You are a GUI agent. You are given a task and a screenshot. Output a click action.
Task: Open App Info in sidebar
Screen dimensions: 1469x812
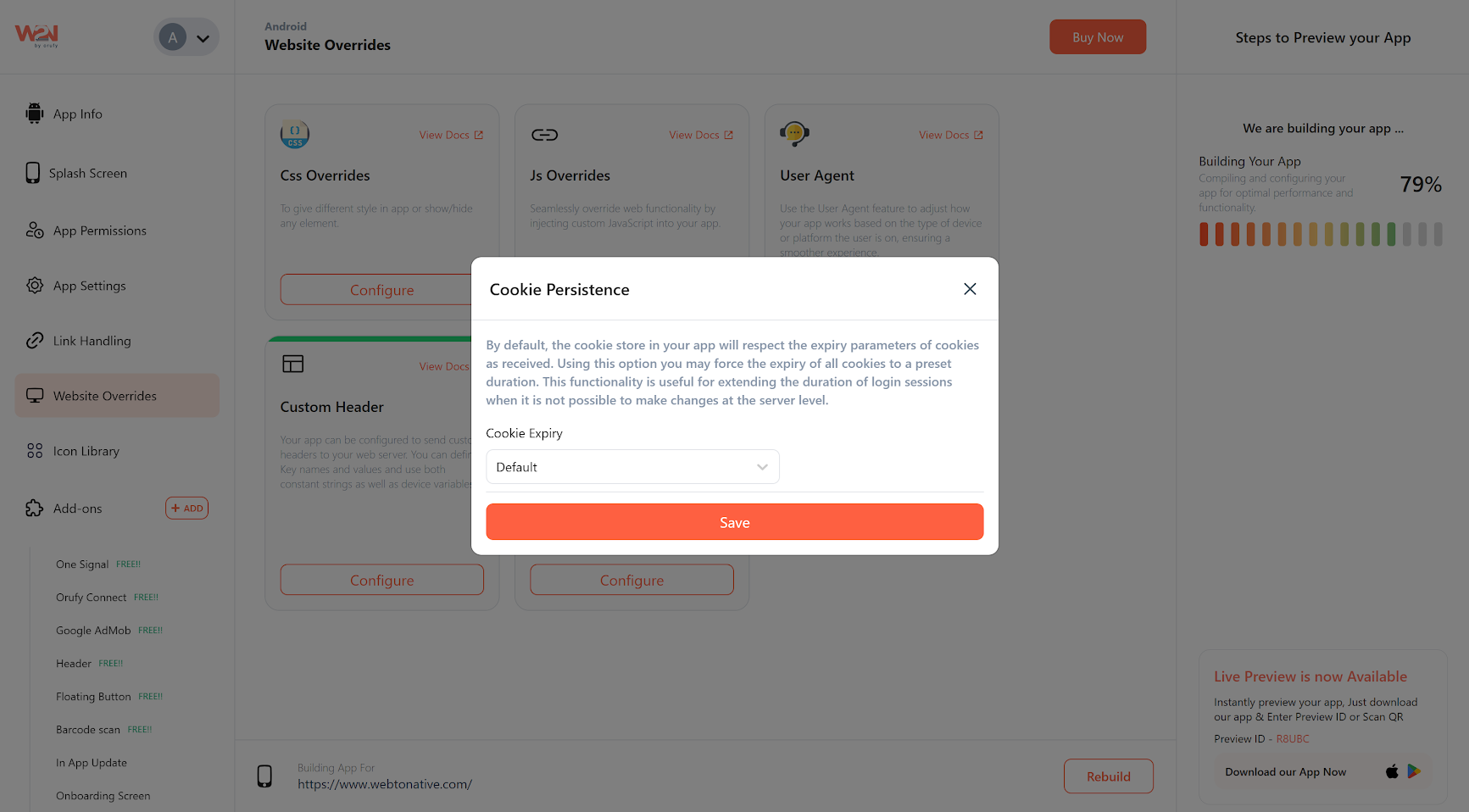[77, 114]
